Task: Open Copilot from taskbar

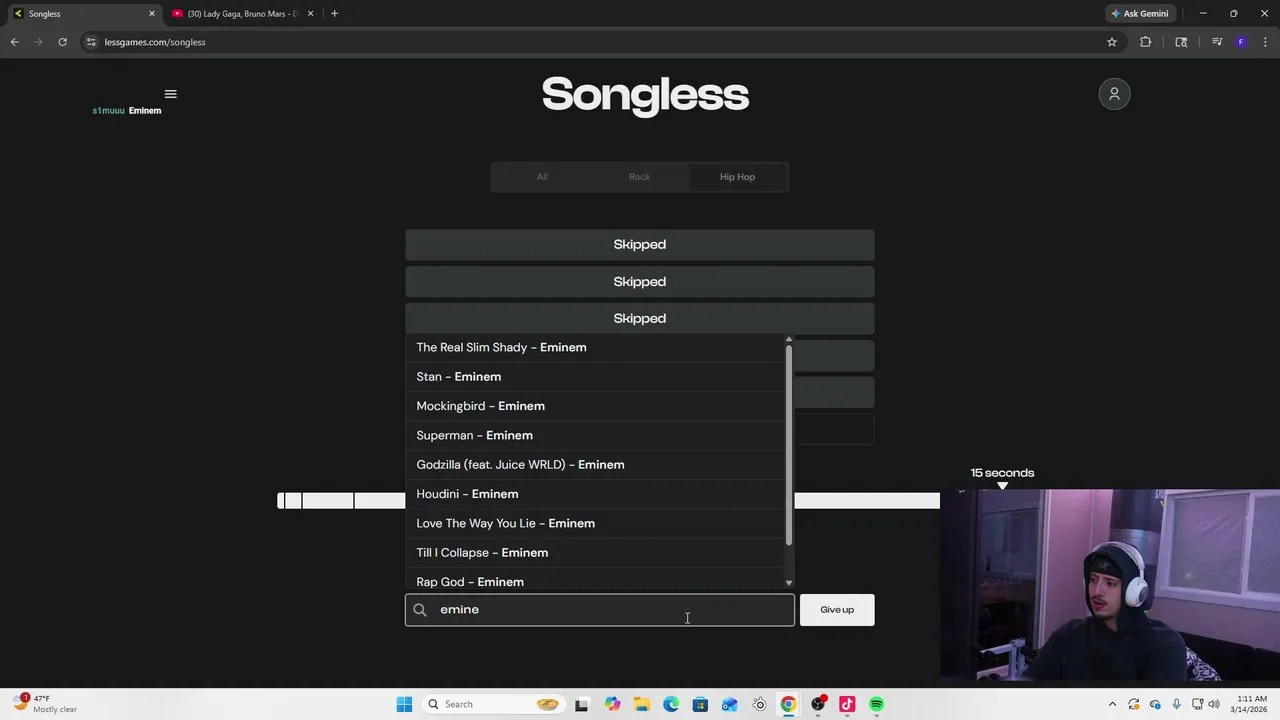Action: pyautogui.click(x=612, y=704)
